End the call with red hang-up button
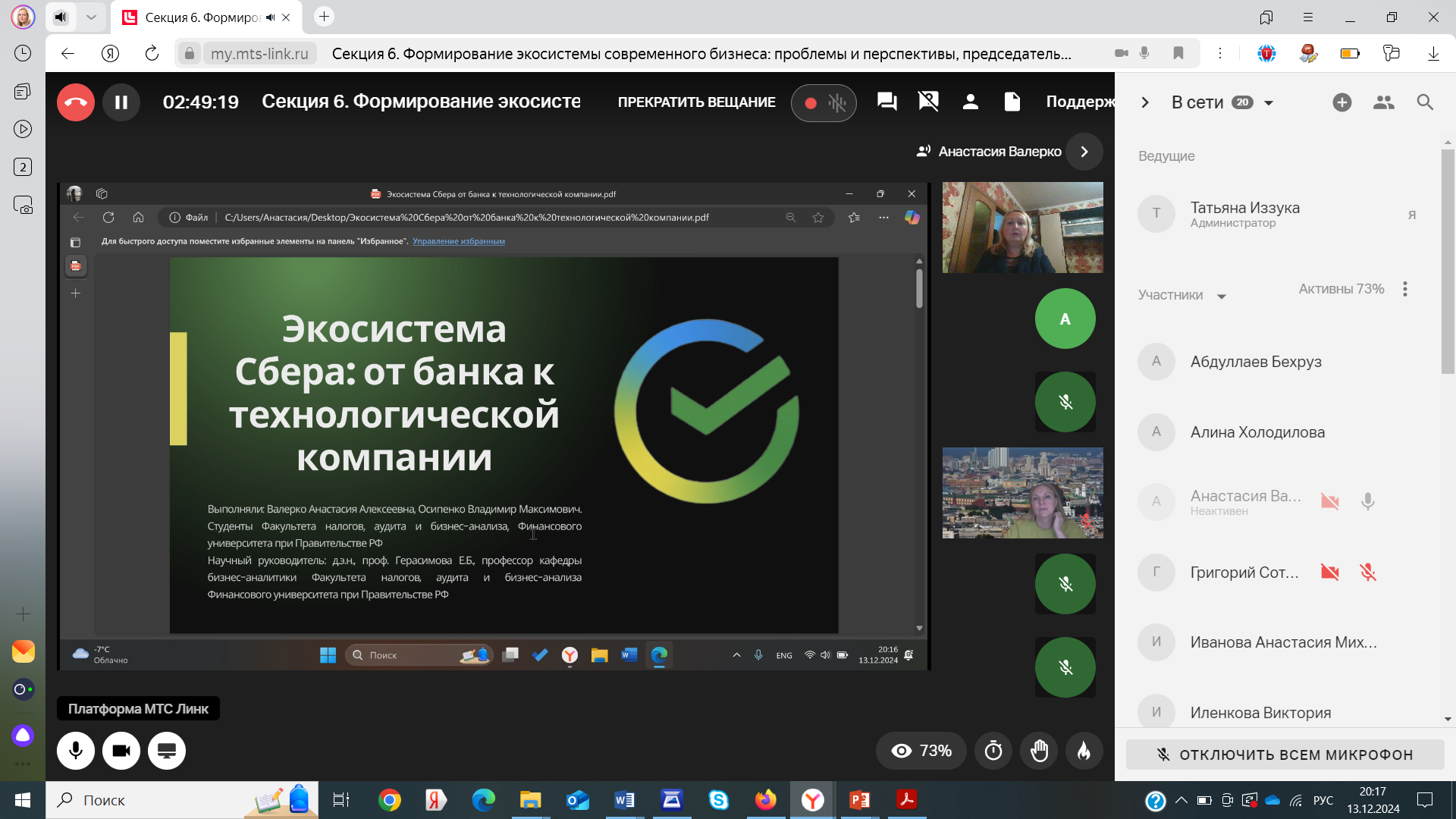 [76, 102]
